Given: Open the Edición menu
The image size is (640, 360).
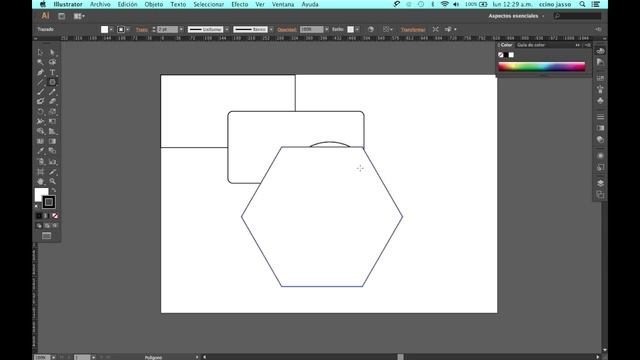Looking at the screenshot, I should (x=127, y=4).
